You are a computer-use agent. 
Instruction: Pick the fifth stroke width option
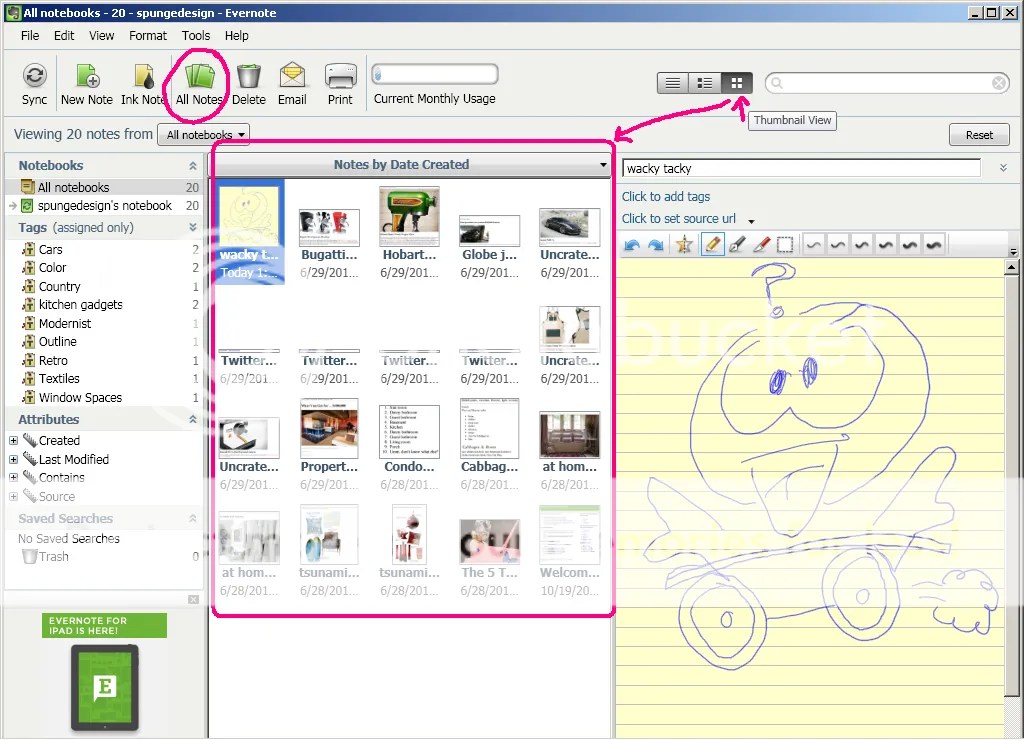[x=910, y=245]
